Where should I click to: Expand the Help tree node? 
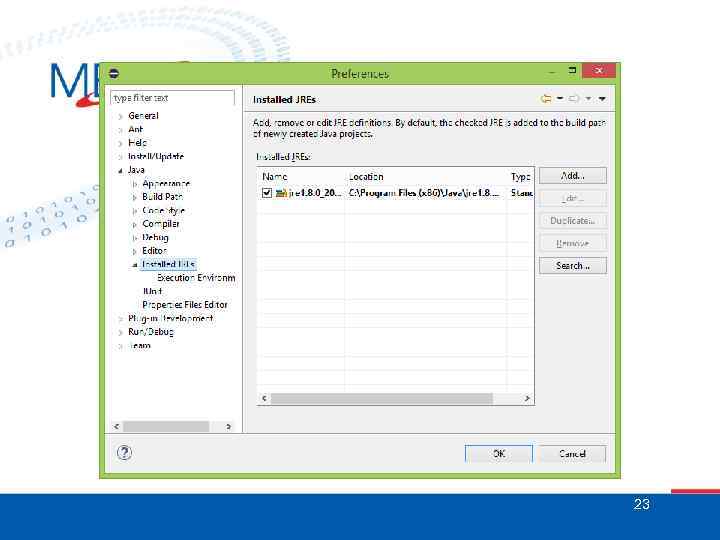pos(120,143)
